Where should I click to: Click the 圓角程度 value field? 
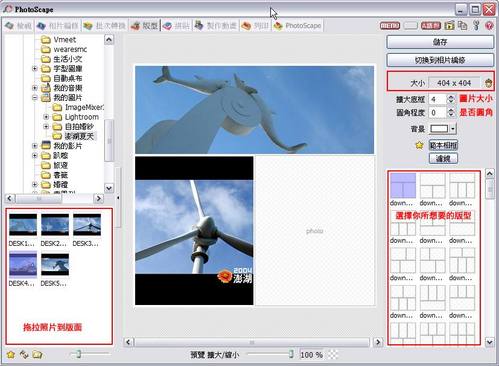pyautogui.click(x=438, y=113)
